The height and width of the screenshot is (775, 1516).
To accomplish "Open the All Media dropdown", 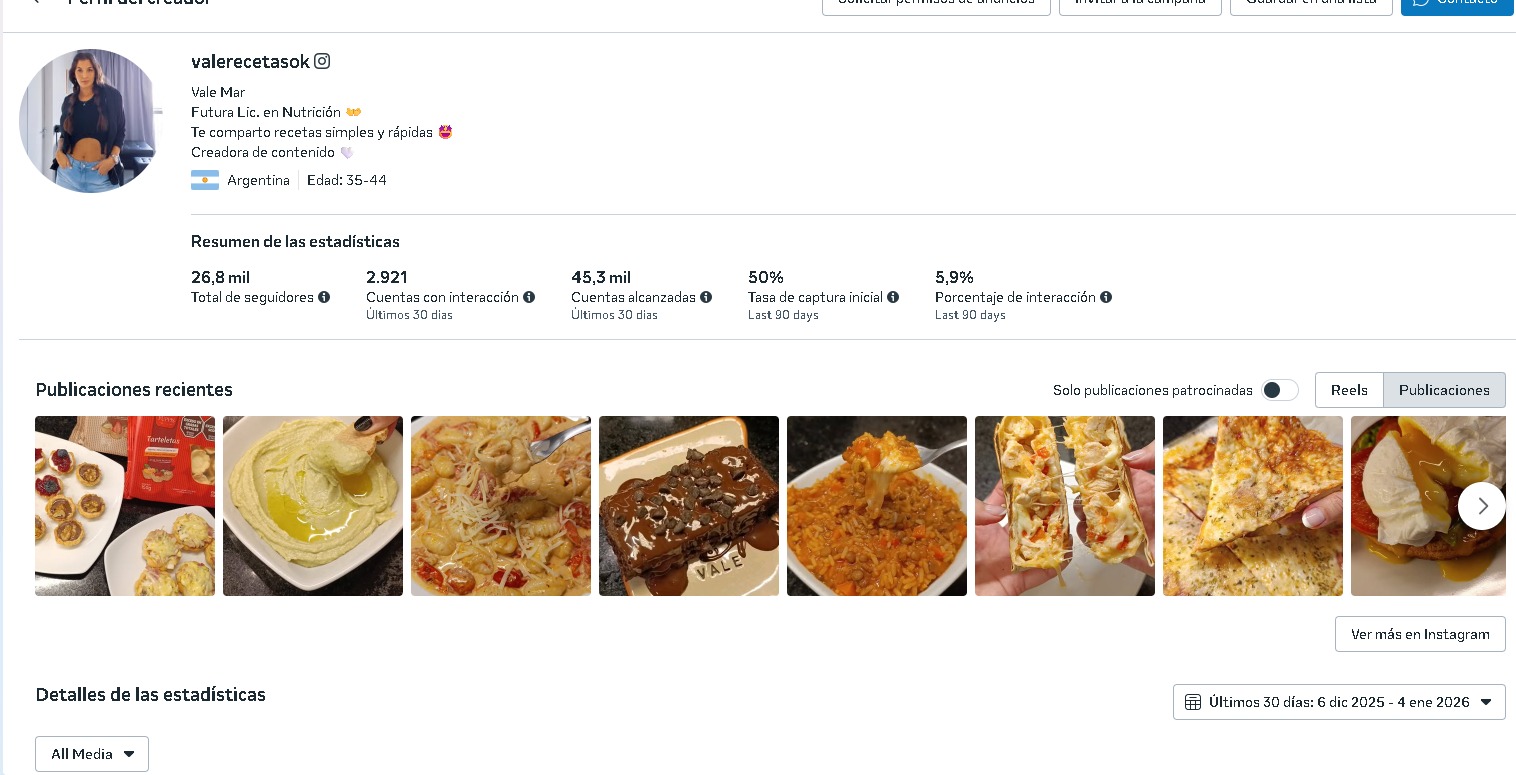I will tap(92, 754).
